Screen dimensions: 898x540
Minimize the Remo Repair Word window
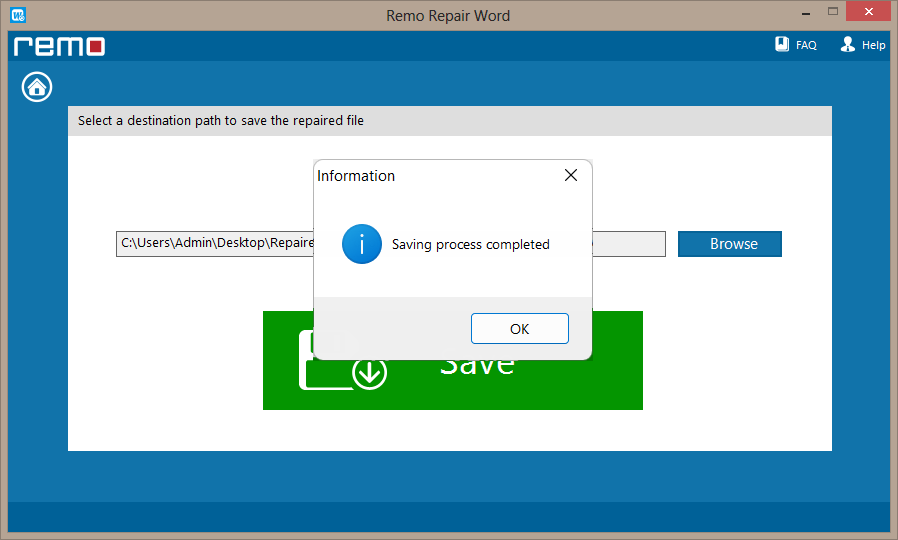tap(804, 14)
